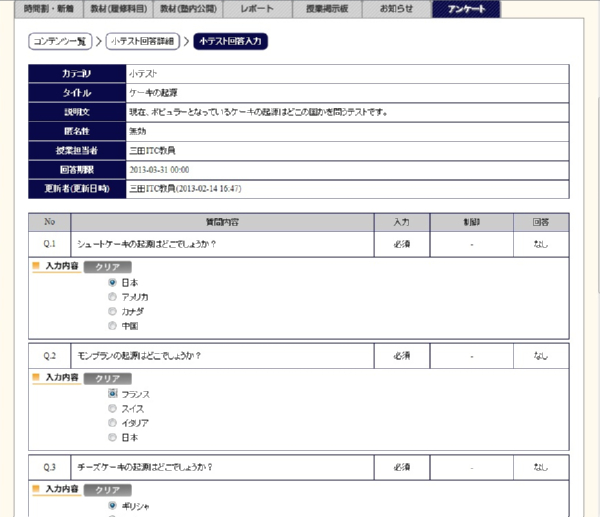Pick 日本 as the Q.2 answer
The height and width of the screenshot is (517, 600).
[x=112, y=437]
